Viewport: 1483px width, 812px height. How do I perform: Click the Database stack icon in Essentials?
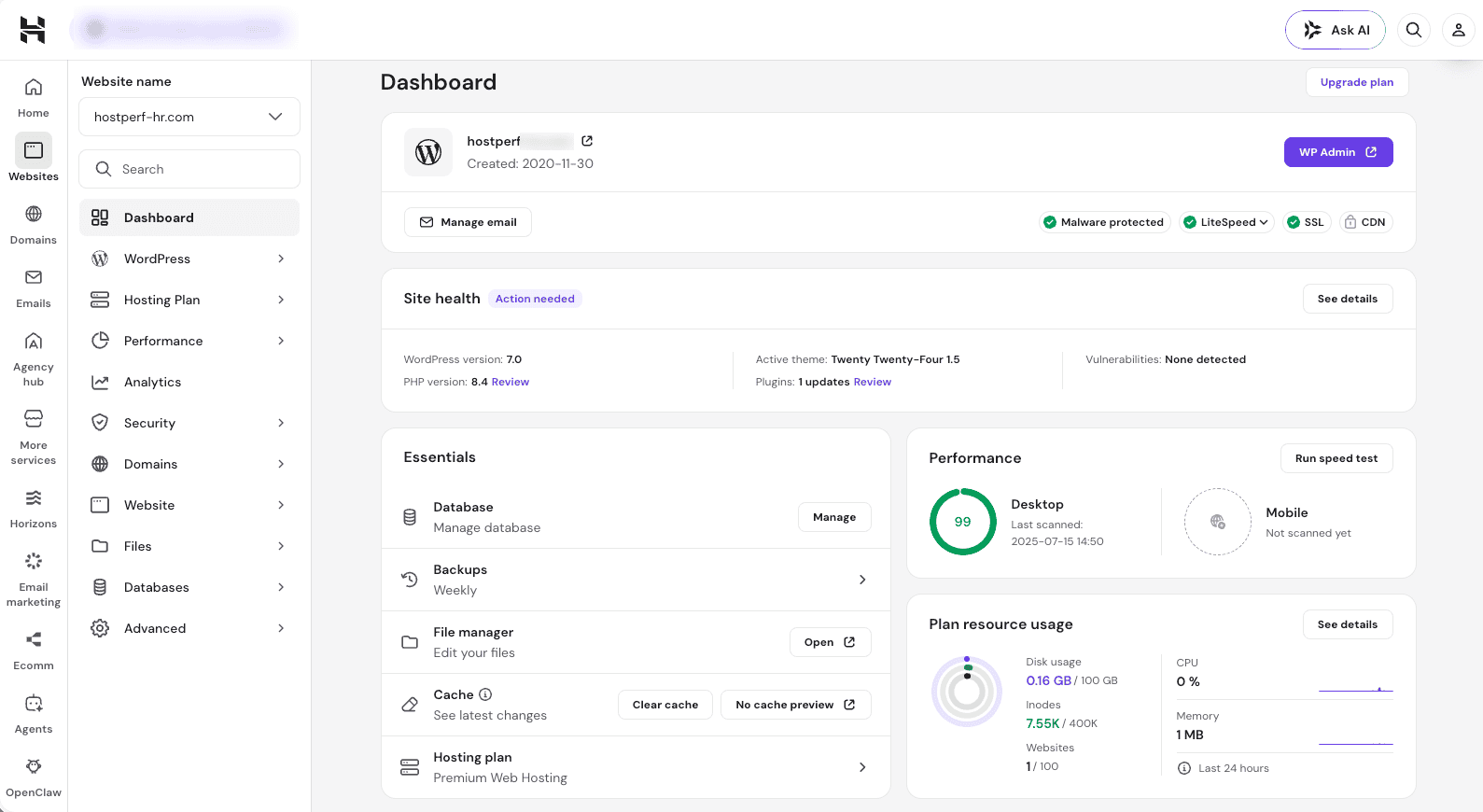click(410, 517)
